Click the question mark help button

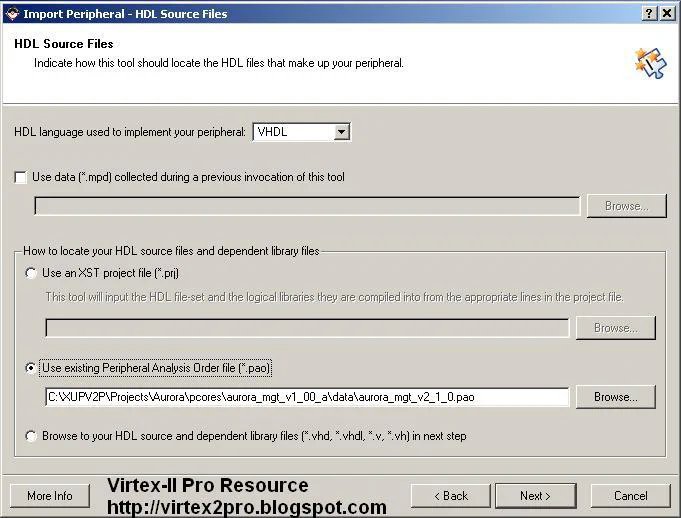click(x=649, y=13)
